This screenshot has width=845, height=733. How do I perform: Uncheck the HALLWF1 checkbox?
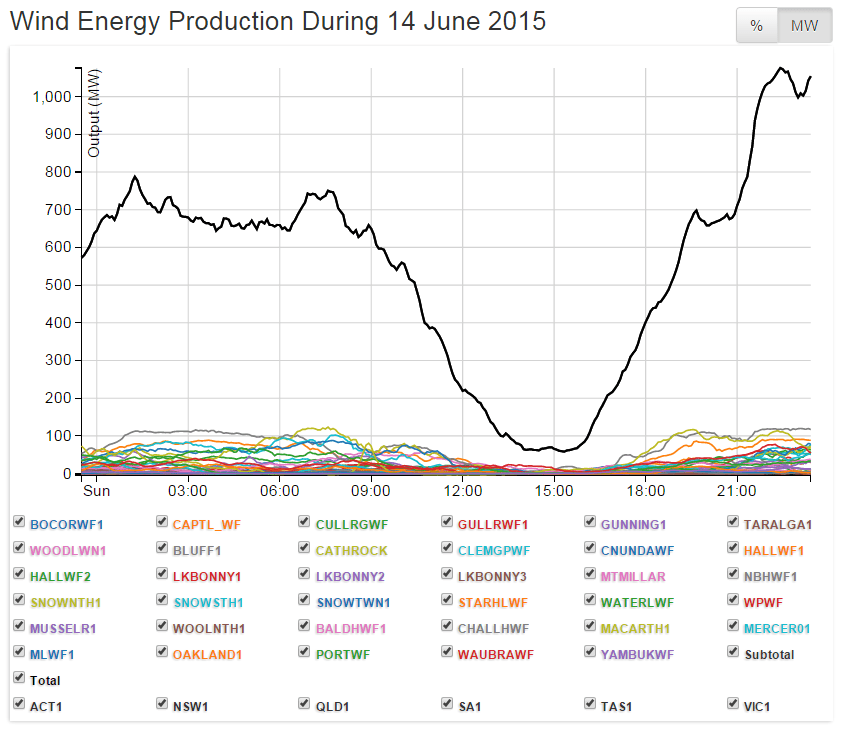pyautogui.click(x=733, y=549)
